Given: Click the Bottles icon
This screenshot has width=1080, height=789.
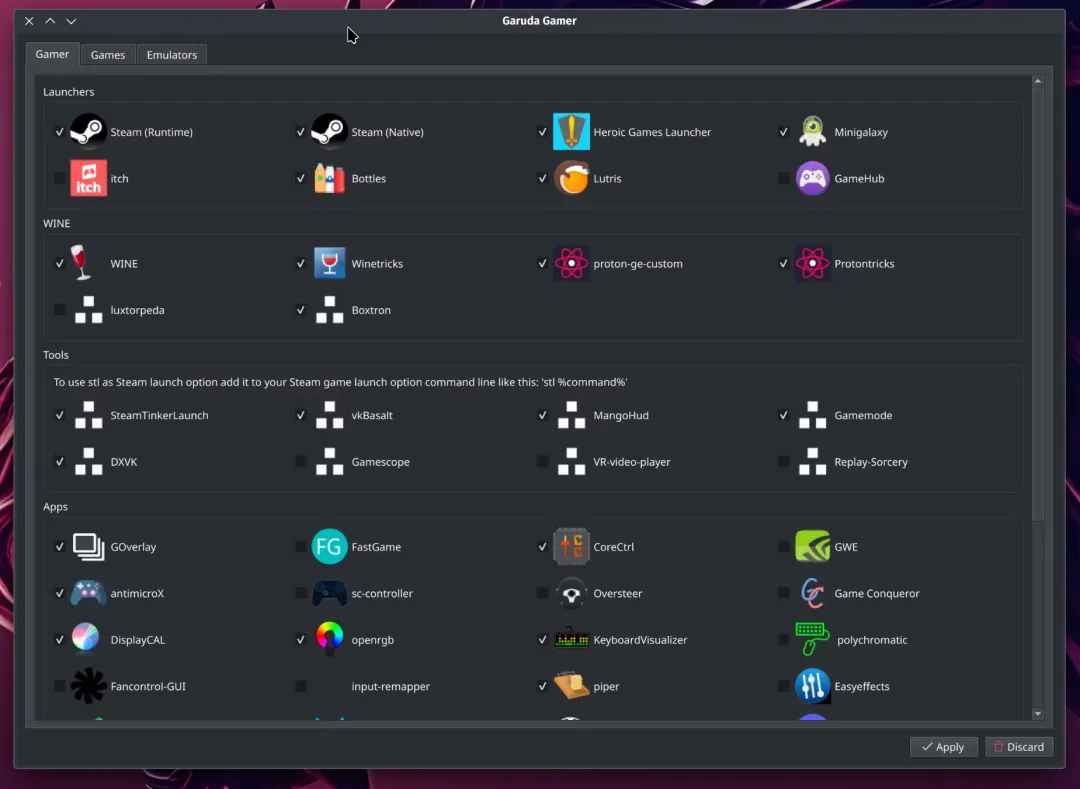Looking at the screenshot, I should tap(329, 178).
